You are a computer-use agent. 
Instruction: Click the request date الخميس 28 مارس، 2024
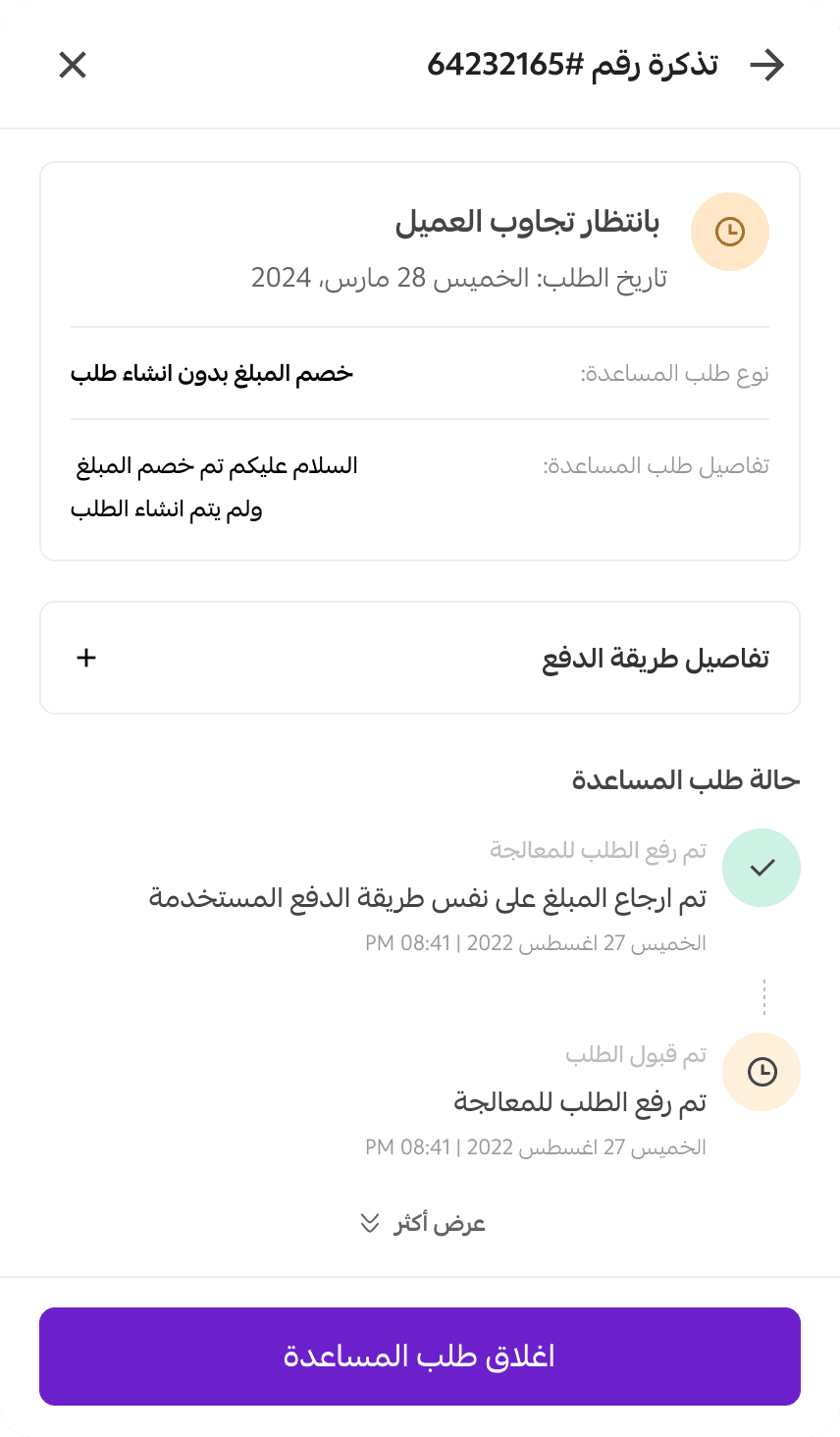458,278
